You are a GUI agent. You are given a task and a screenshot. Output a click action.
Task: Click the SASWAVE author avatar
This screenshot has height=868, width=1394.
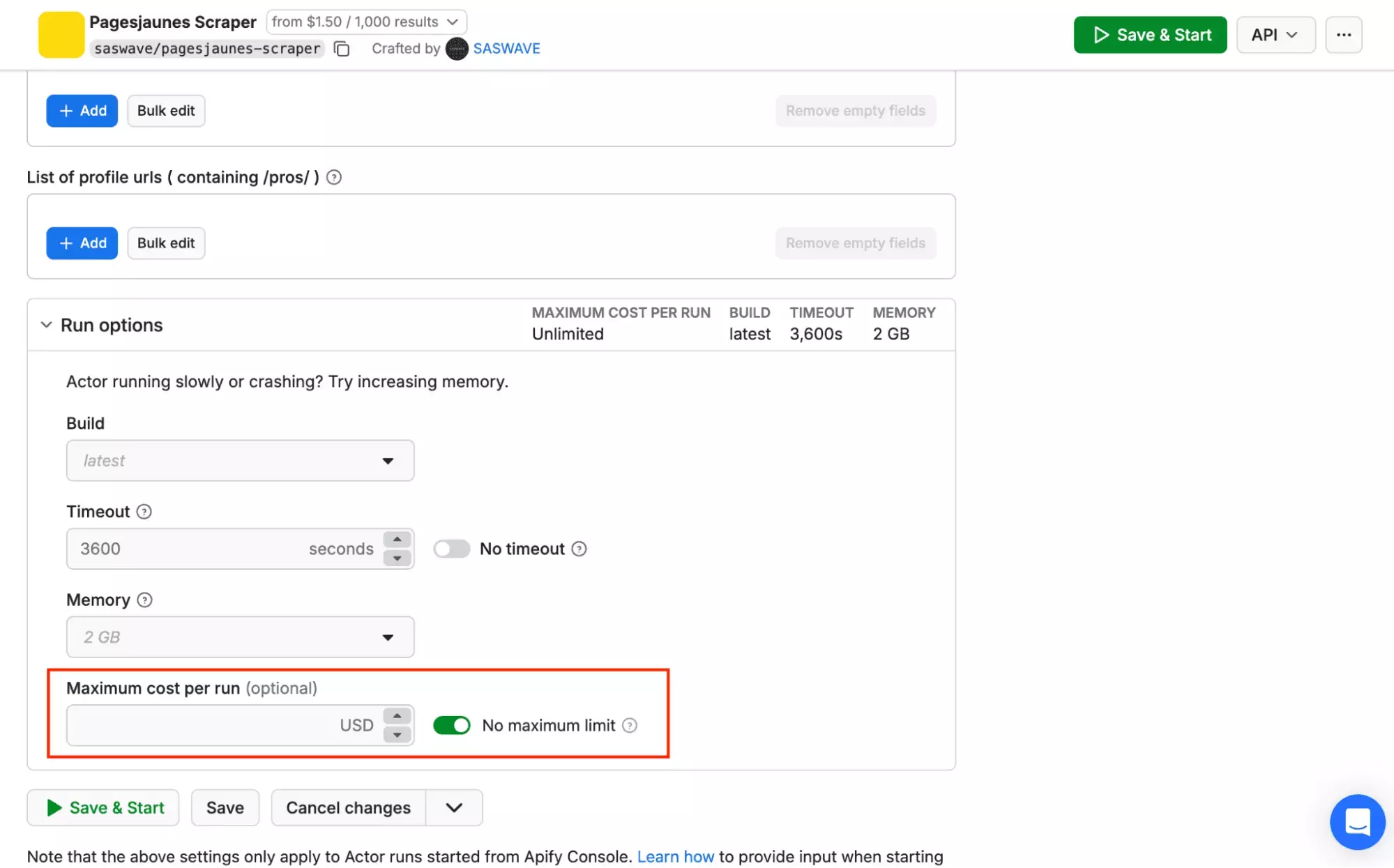point(457,49)
